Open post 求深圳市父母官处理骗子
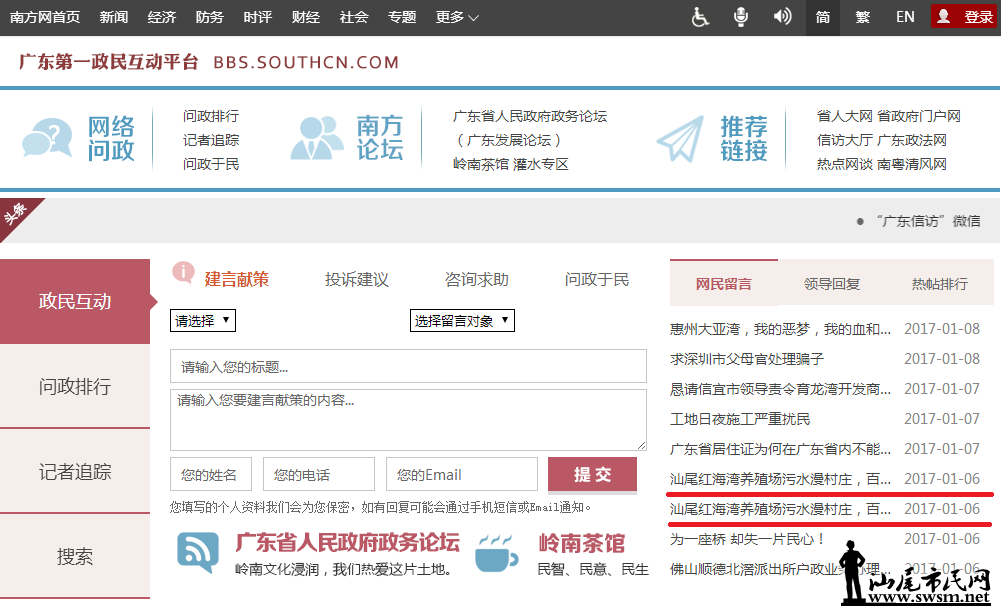The width and height of the screenshot is (1001, 611). pos(747,359)
